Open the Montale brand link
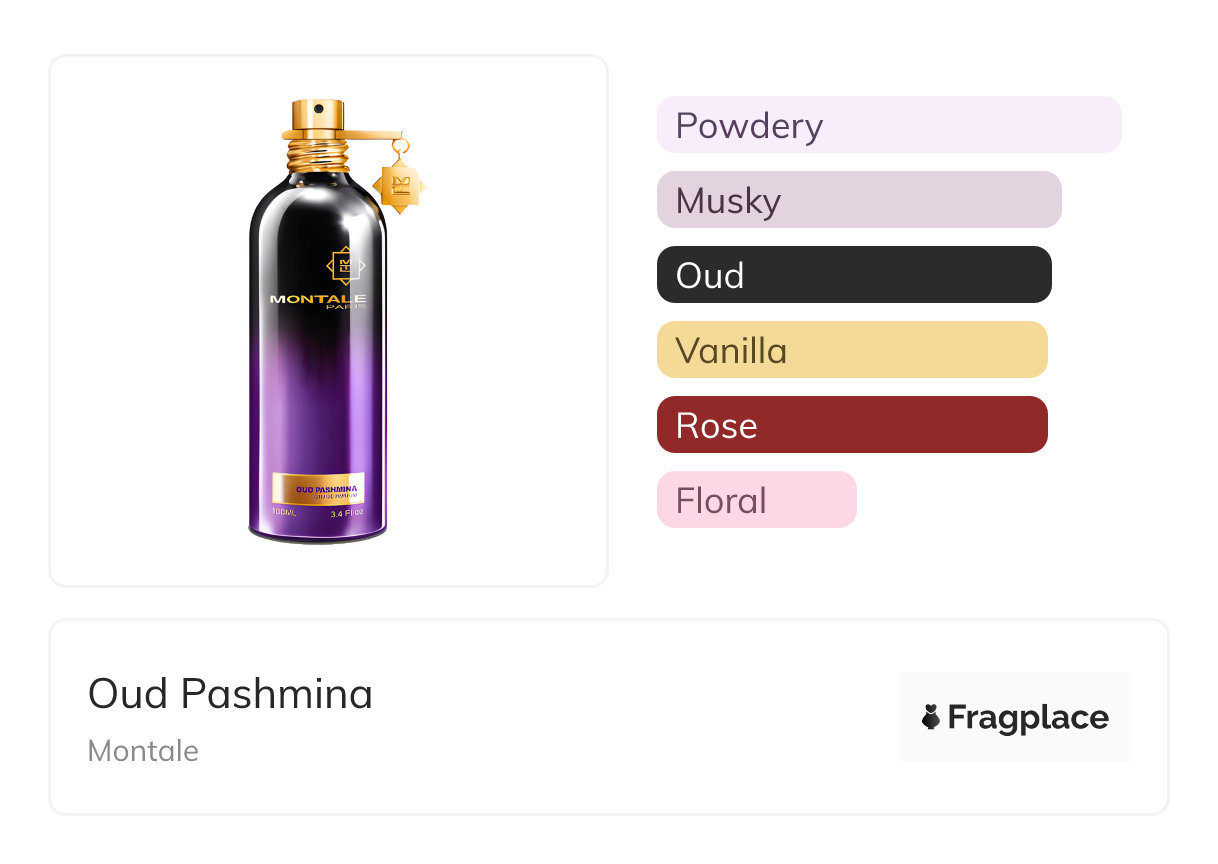The image size is (1218, 864). point(143,751)
